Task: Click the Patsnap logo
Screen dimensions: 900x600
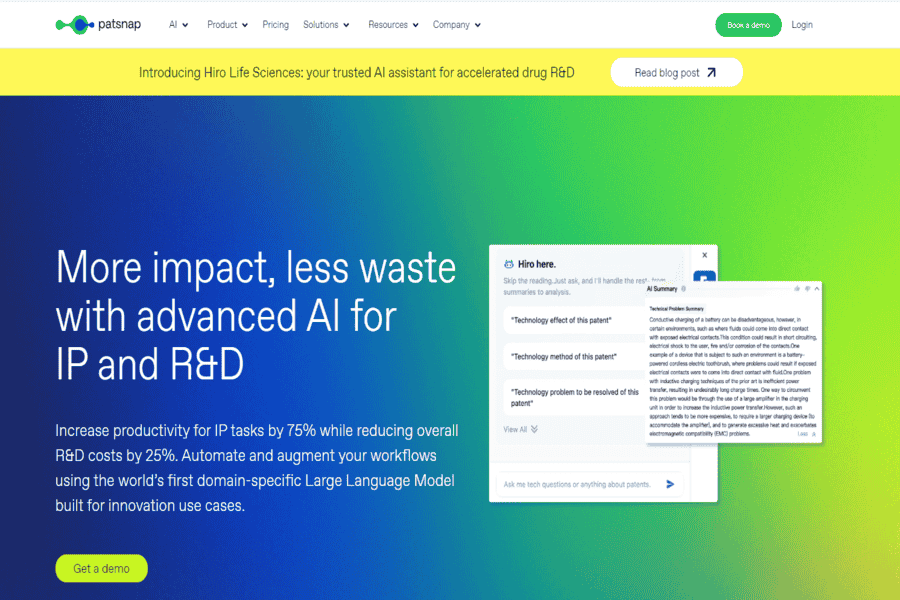Action: click(x=98, y=25)
